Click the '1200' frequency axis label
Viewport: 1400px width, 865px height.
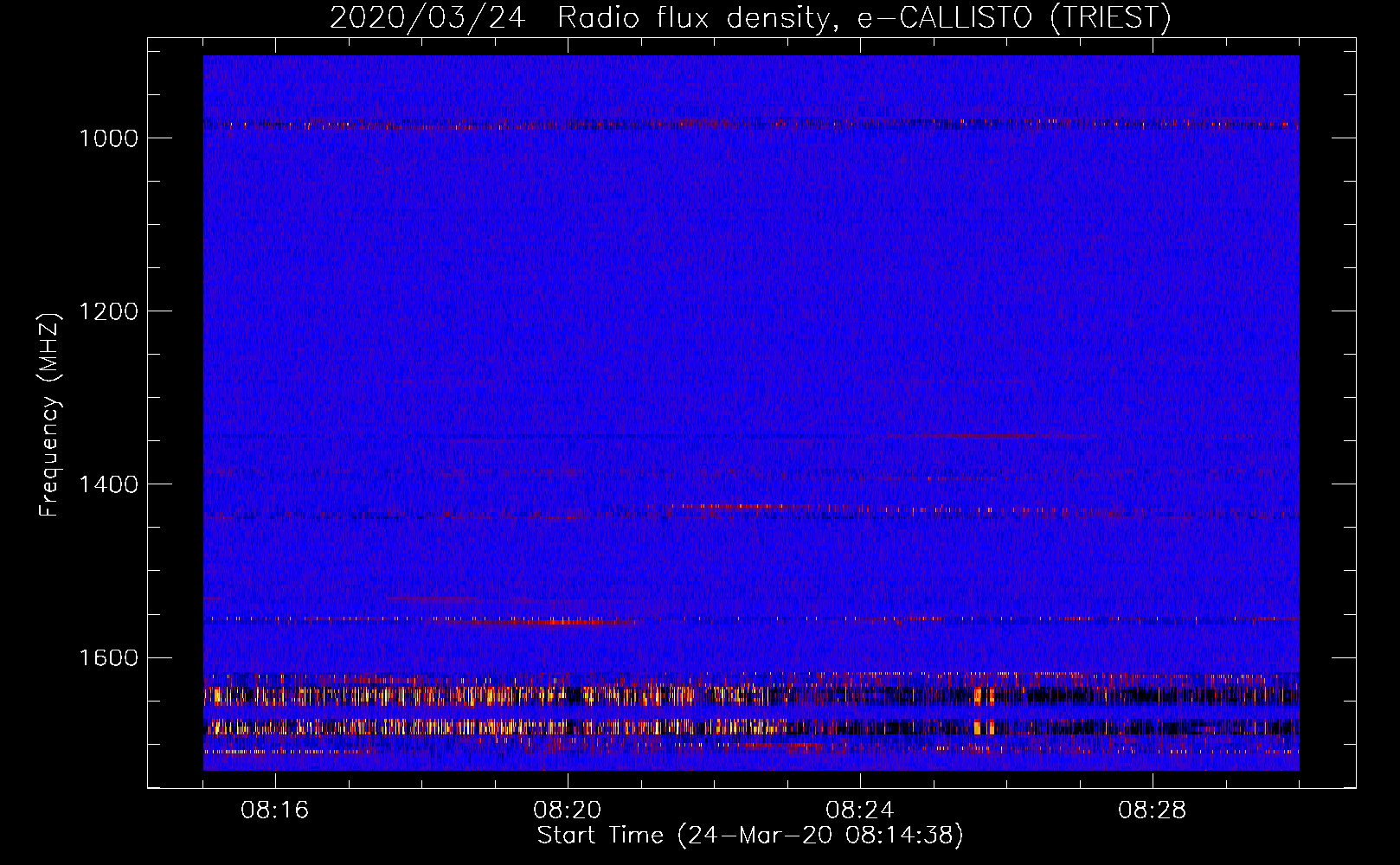pos(108,311)
